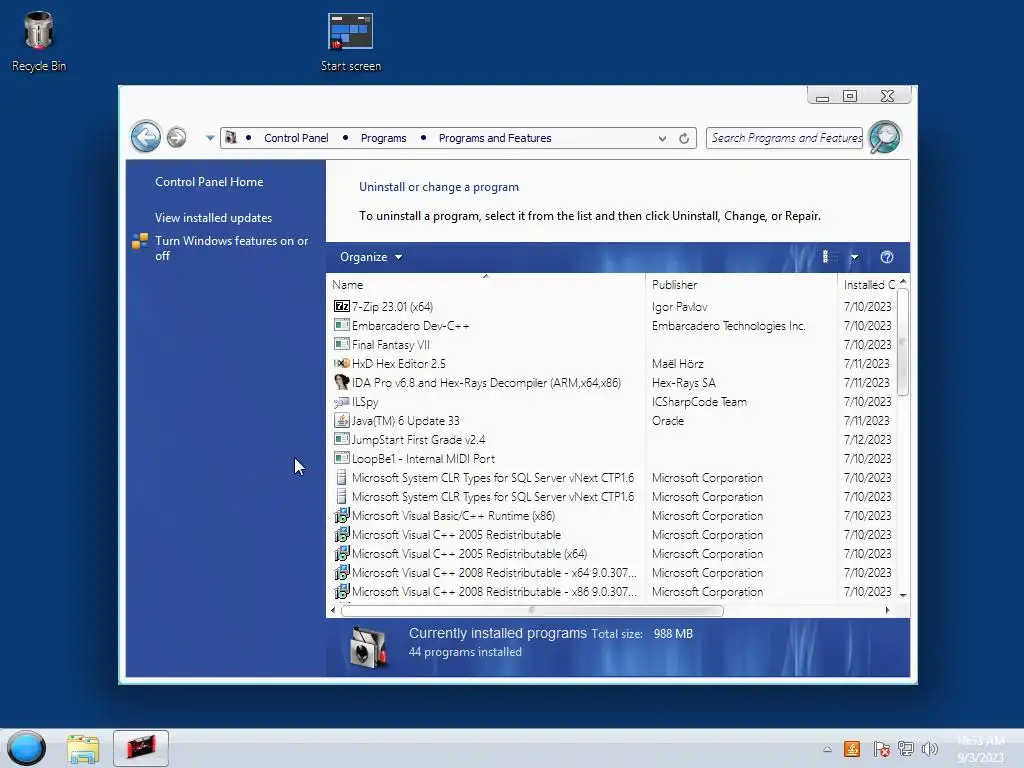Select JumpStart First Grade v2.4 icon

click(x=342, y=440)
